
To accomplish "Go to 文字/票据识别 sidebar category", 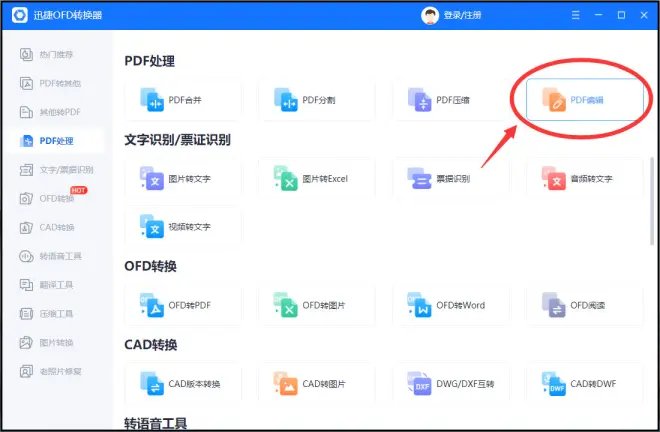I will tap(56, 170).
